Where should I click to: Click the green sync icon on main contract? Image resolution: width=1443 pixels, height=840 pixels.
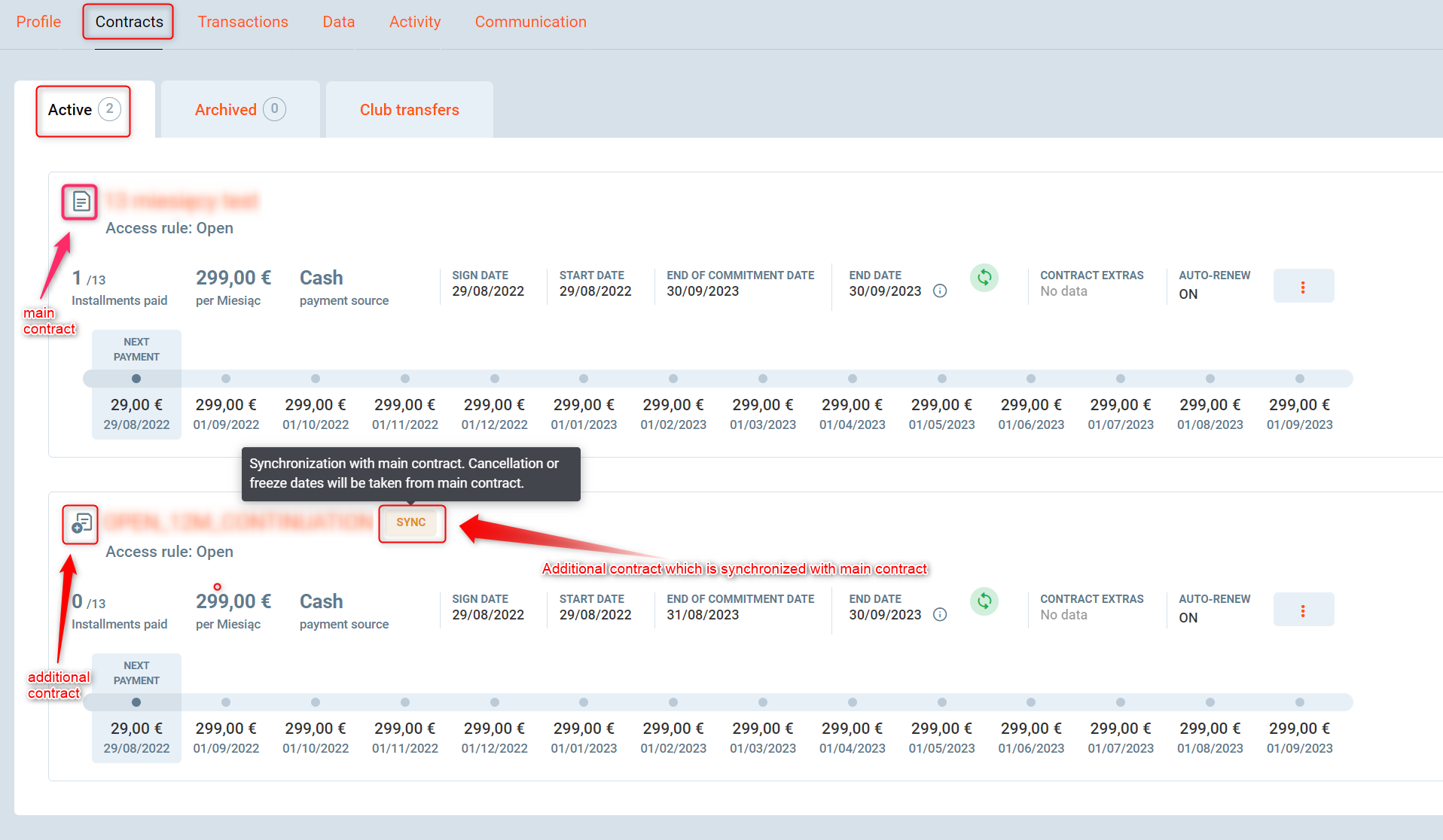point(984,278)
